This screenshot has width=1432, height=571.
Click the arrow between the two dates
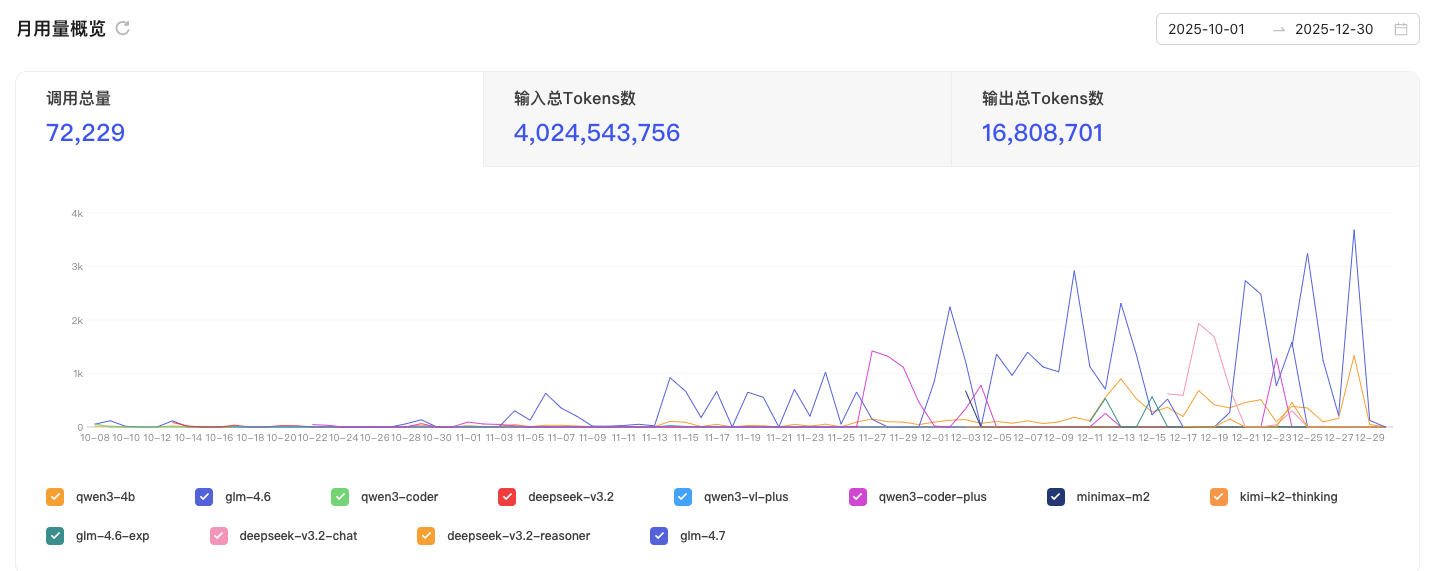coord(1279,29)
